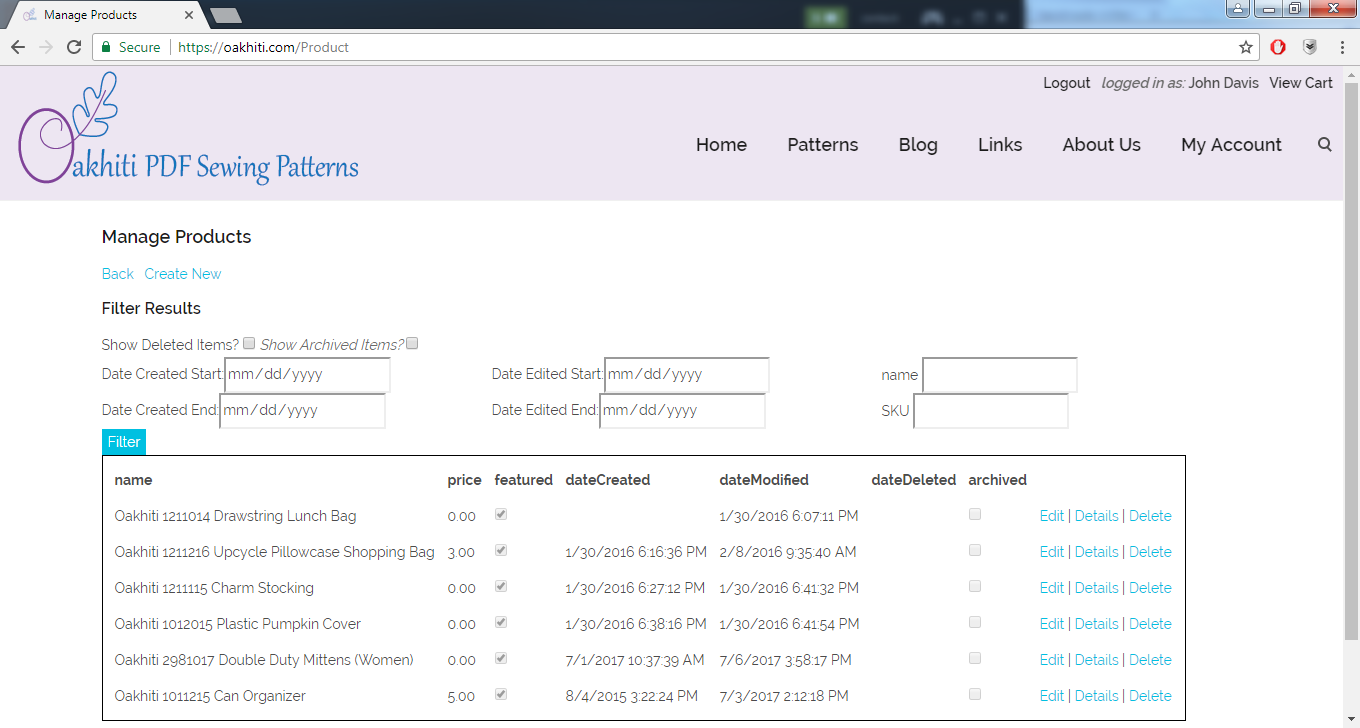View secure padlock site info

[x=106, y=47]
